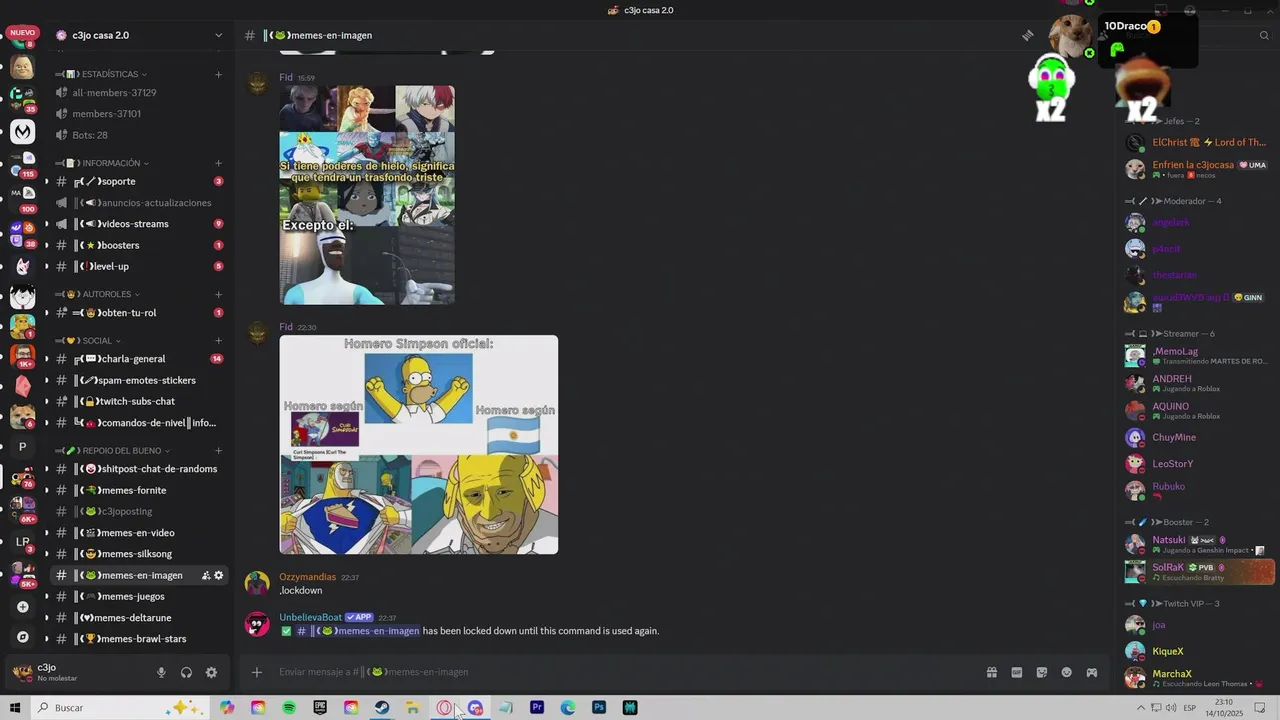
Task: Open the obten-tu-rol channel
Action: (x=139, y=313)
